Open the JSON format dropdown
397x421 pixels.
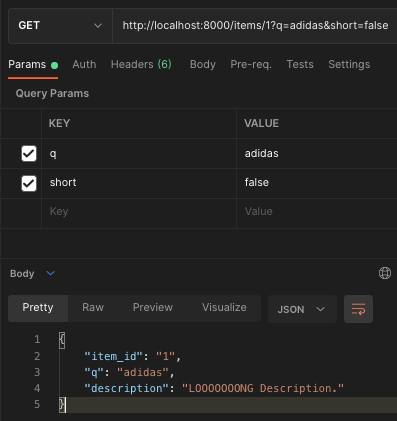click(302, 309)
